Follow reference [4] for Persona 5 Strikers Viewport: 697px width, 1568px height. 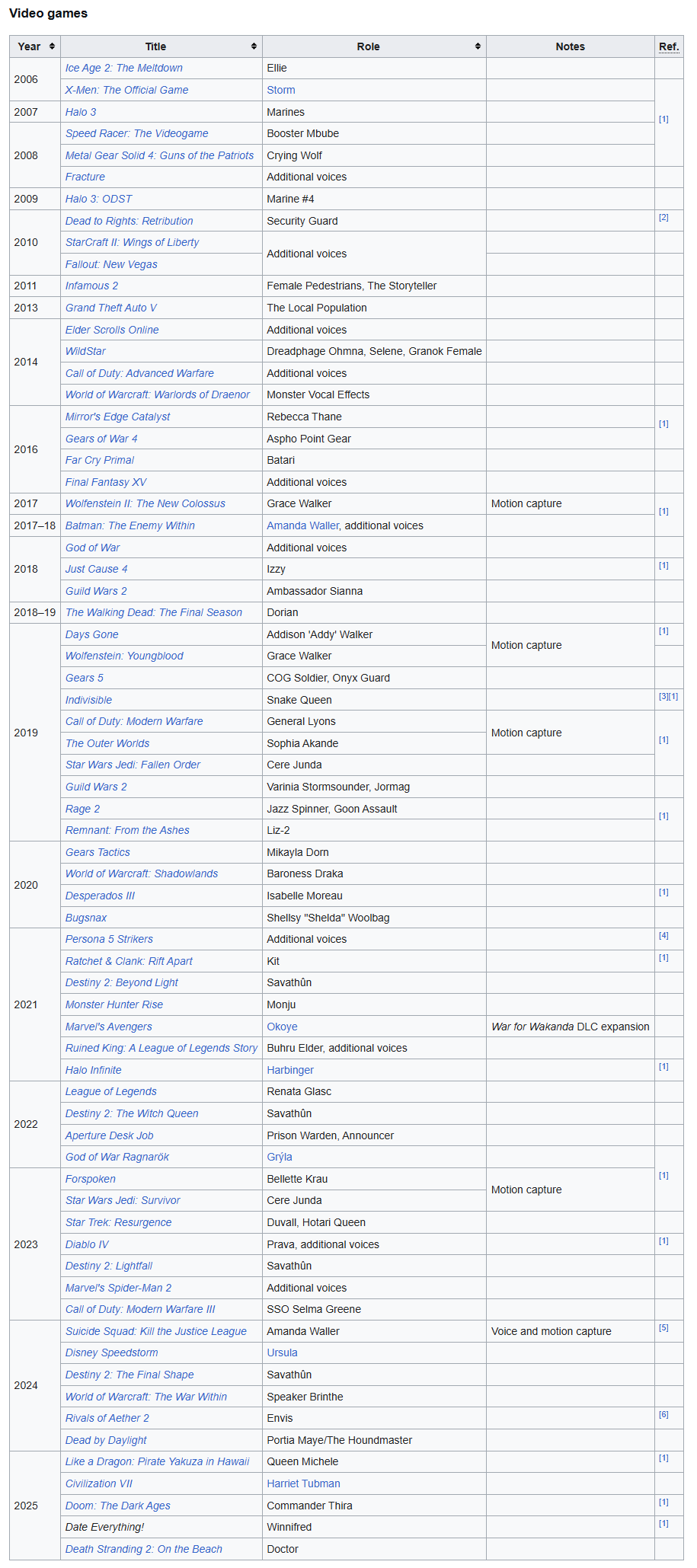click(x=663, y=935)
